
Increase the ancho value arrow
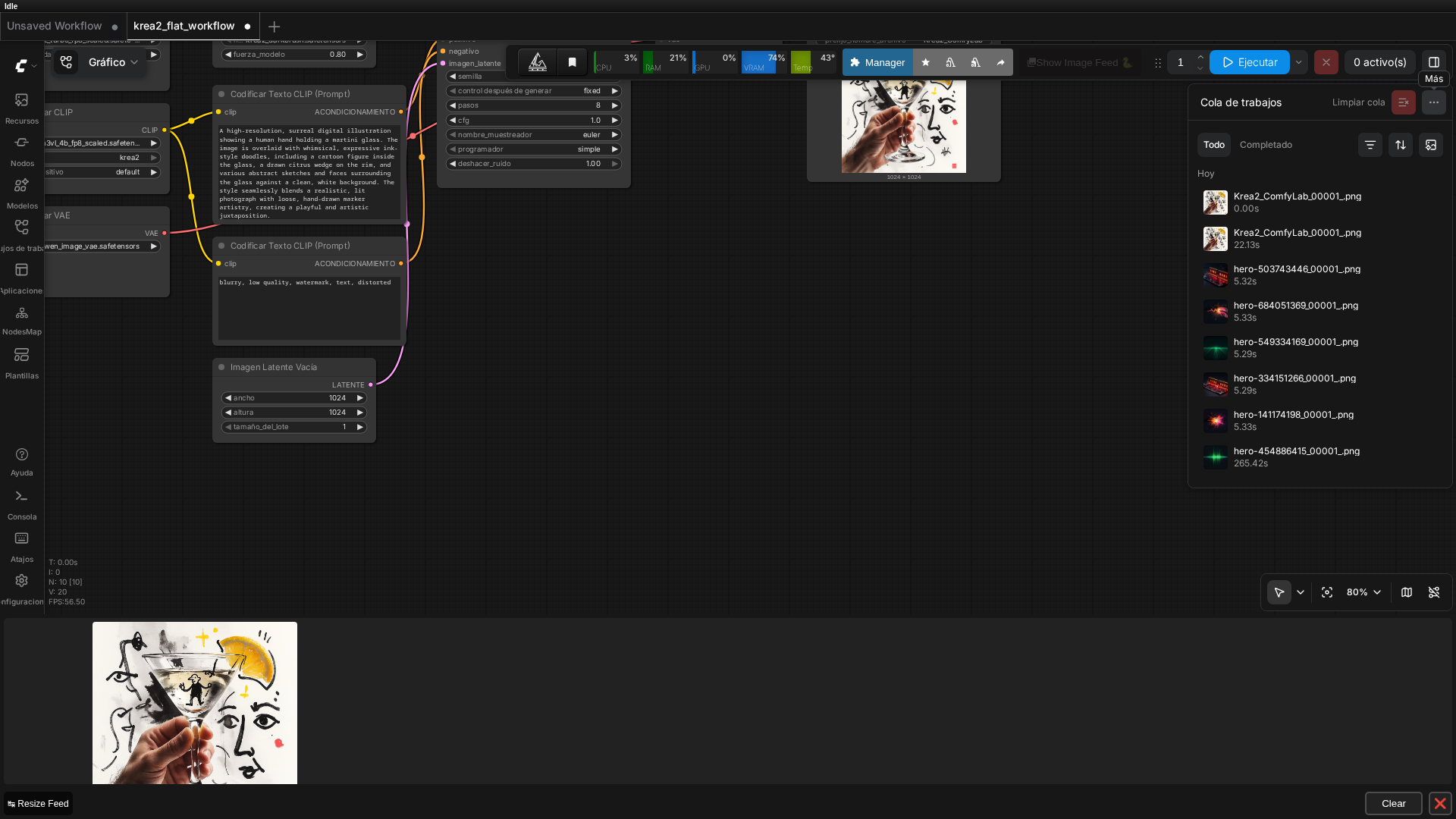pyautogui.click(x=360, y=398)
